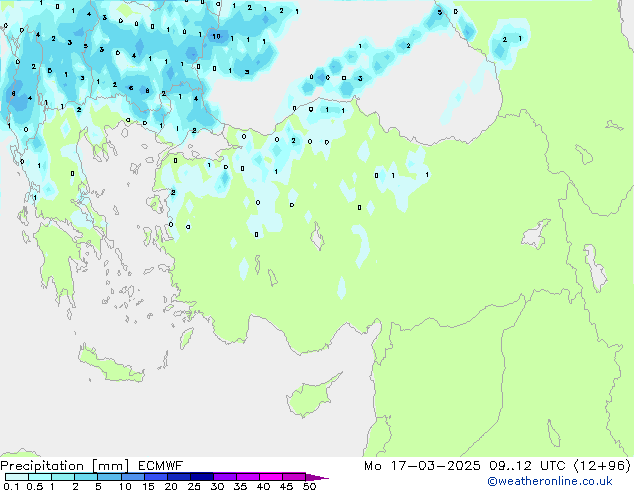Click the 45–50 mm legend swatch
Image resolution: width=634 pixels, height=490 pixels.
coord(294,477)
